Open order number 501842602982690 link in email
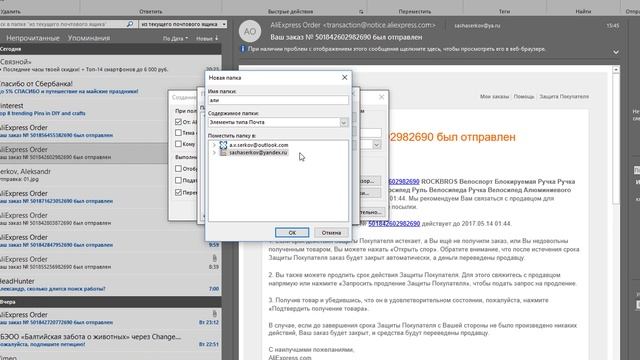The height and width of the screenshot is (360, 640). point(394,224)
